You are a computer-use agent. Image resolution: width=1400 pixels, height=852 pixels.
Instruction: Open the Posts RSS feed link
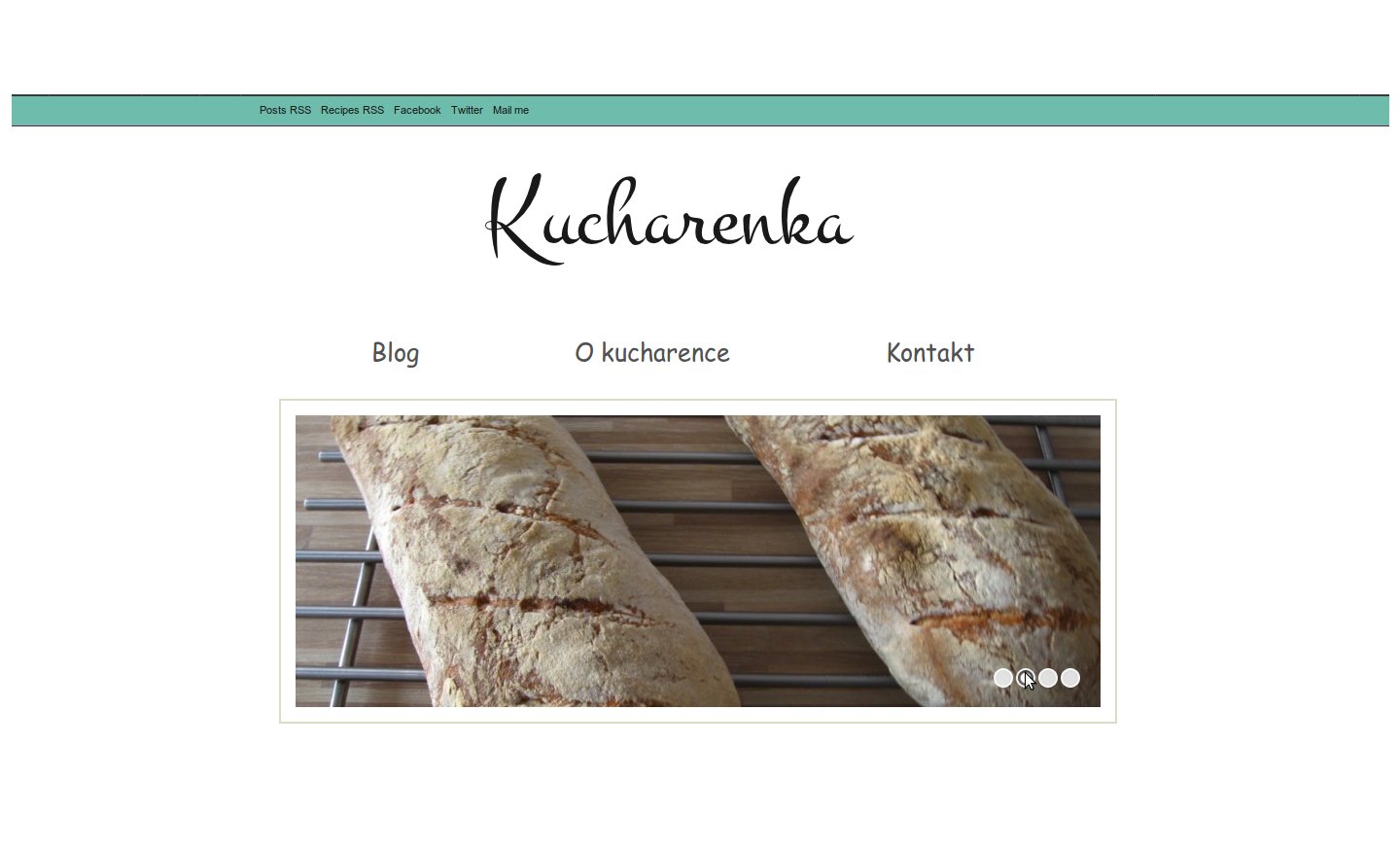coord(285,110)
